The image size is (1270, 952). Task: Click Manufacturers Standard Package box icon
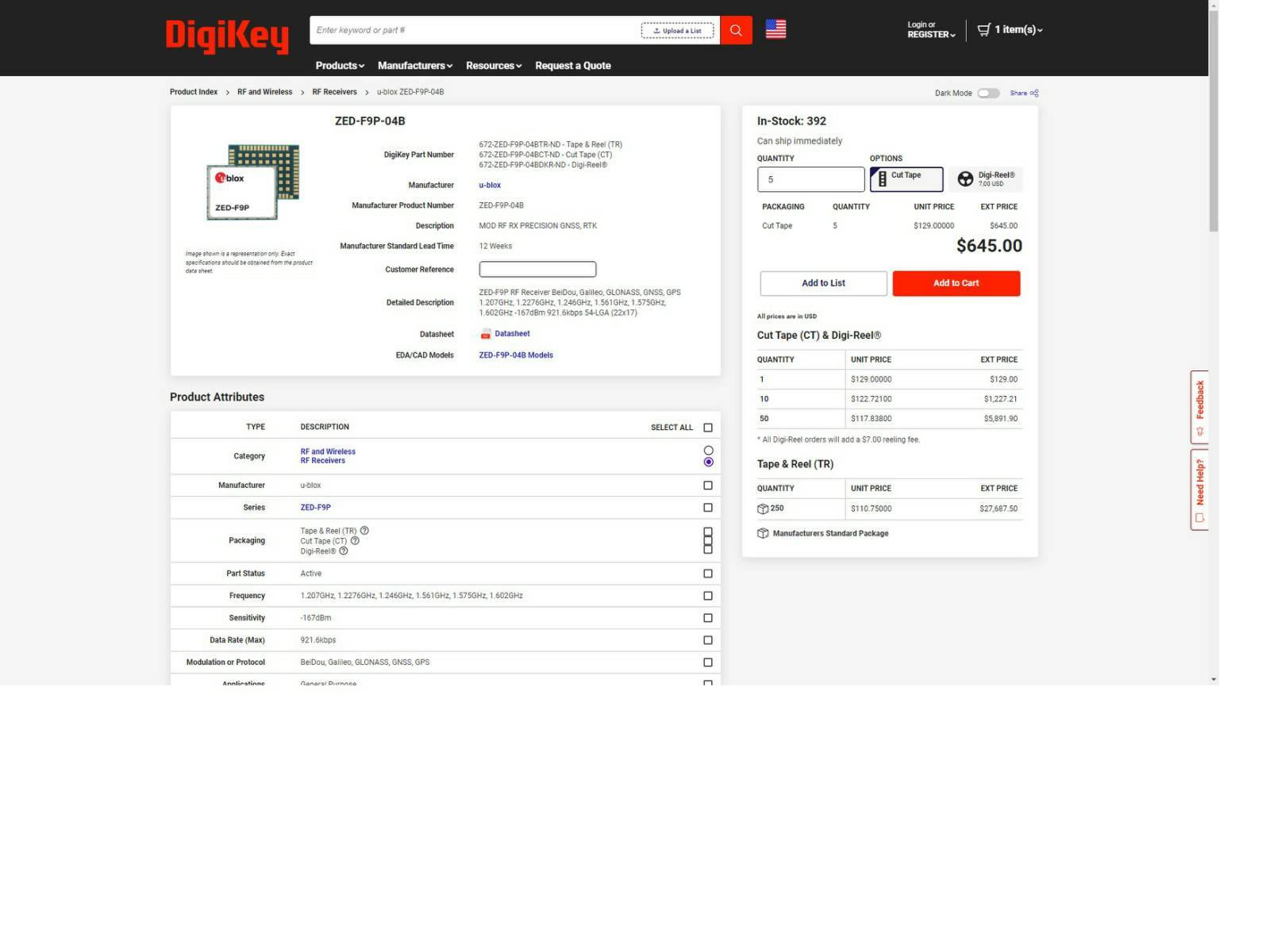pos(762,533)
